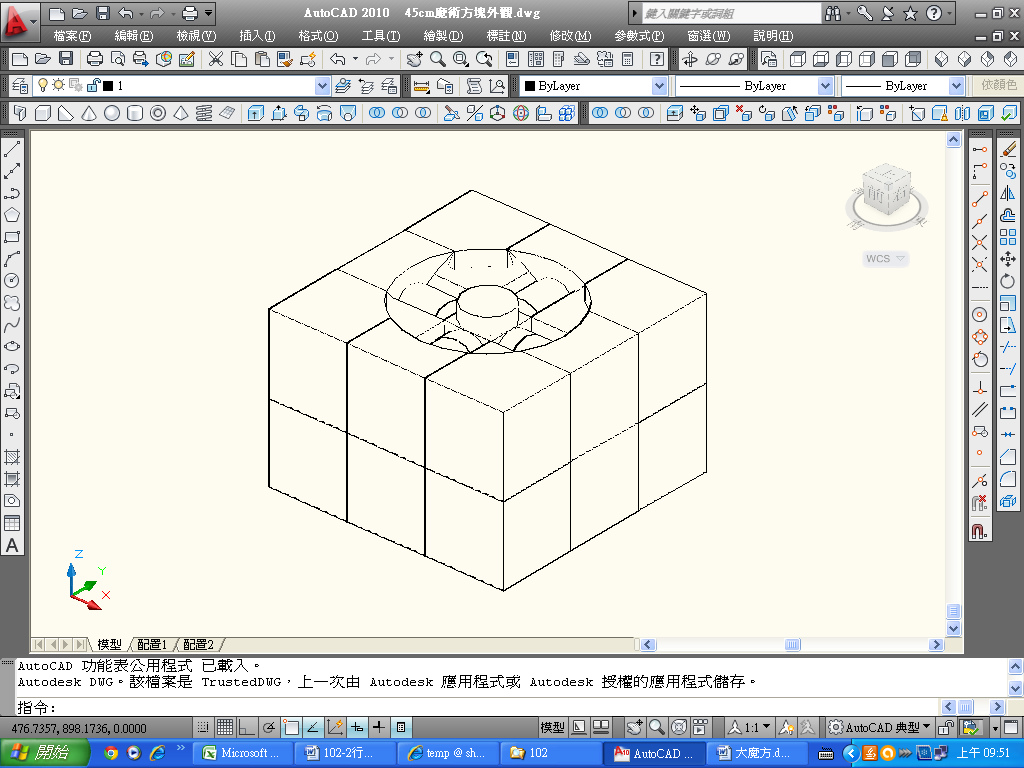Select the Sphere solid tool
This screenshot has width=1024, height=768.
pyautogui.click(x=112, y=113)
